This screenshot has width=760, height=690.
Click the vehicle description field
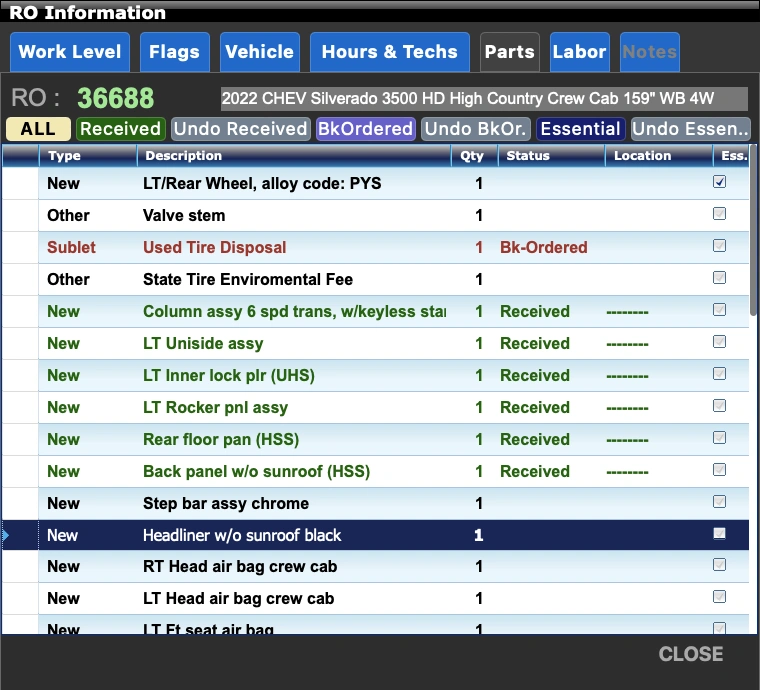click(483, 99)
